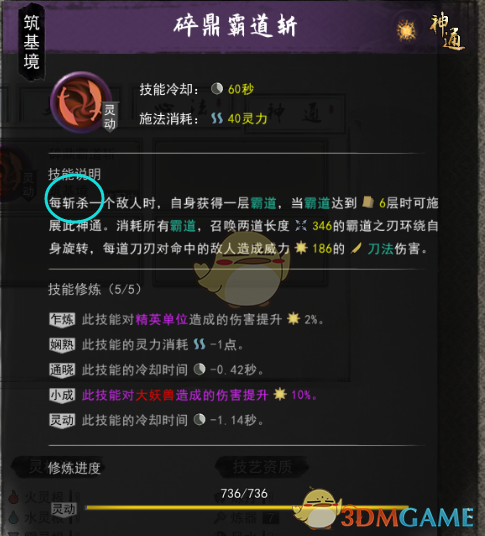Select the 乍炼 training stage badge
Viewport: 485px width, 536px height.
point(62,320)
